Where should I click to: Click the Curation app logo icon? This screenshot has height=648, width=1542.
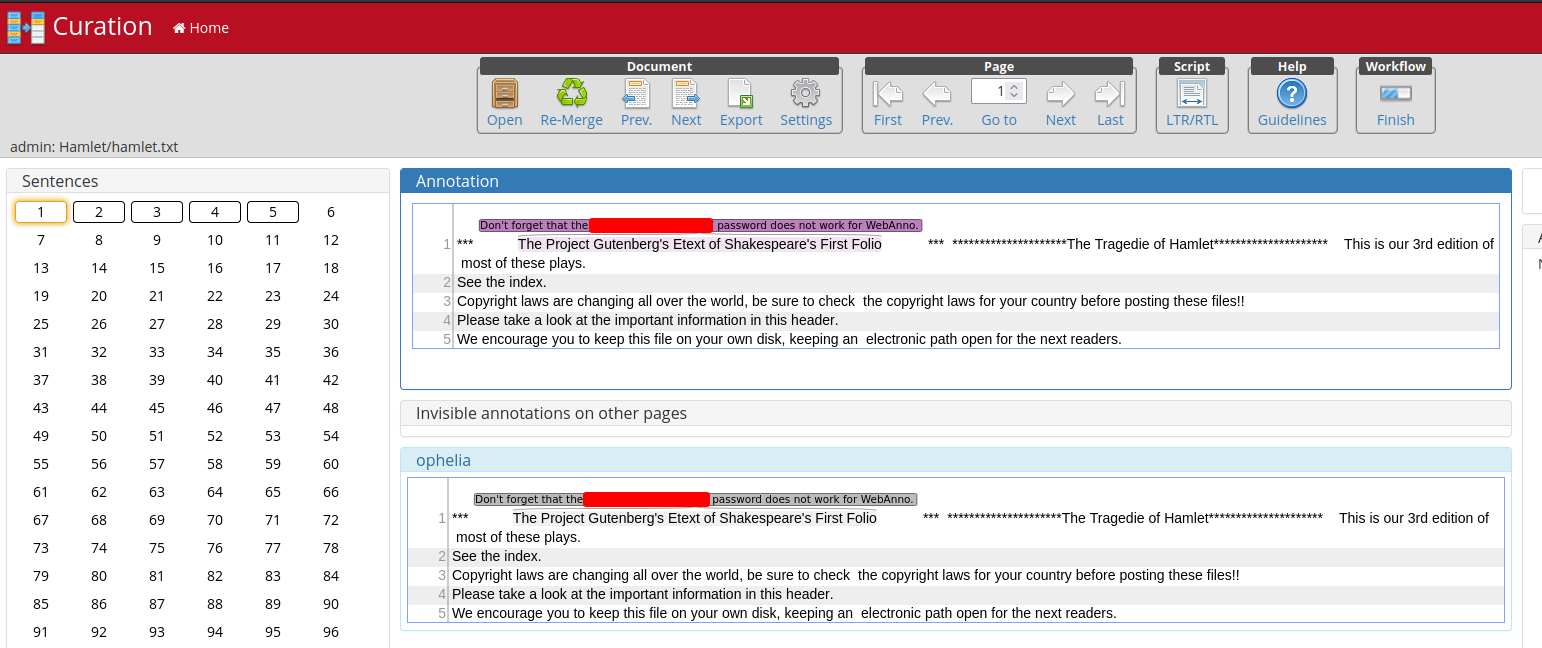pyautogui.click(x=26, y=27)
